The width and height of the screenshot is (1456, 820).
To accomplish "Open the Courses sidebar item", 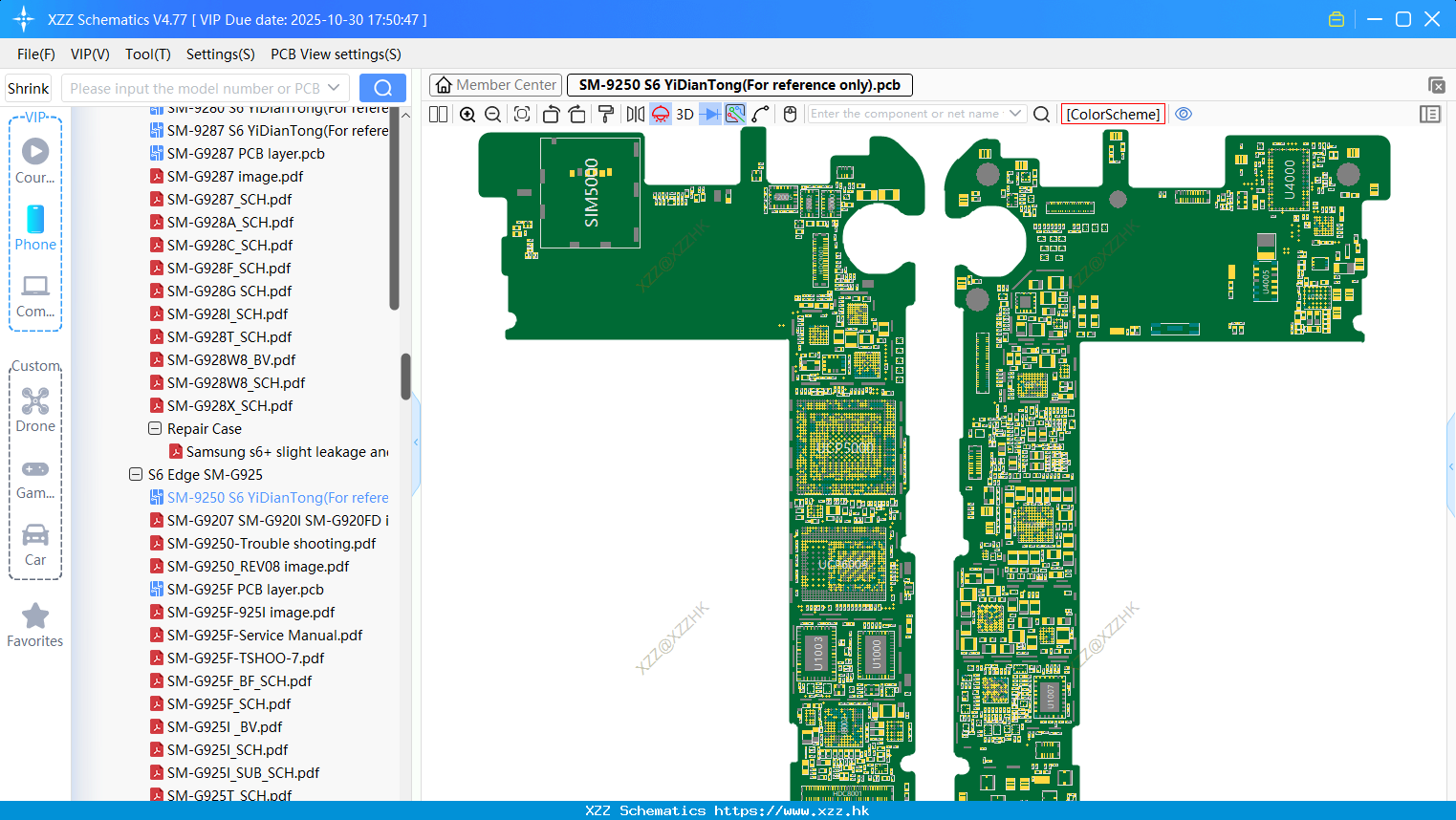I will pyautogui.click(x=35, y=161).
